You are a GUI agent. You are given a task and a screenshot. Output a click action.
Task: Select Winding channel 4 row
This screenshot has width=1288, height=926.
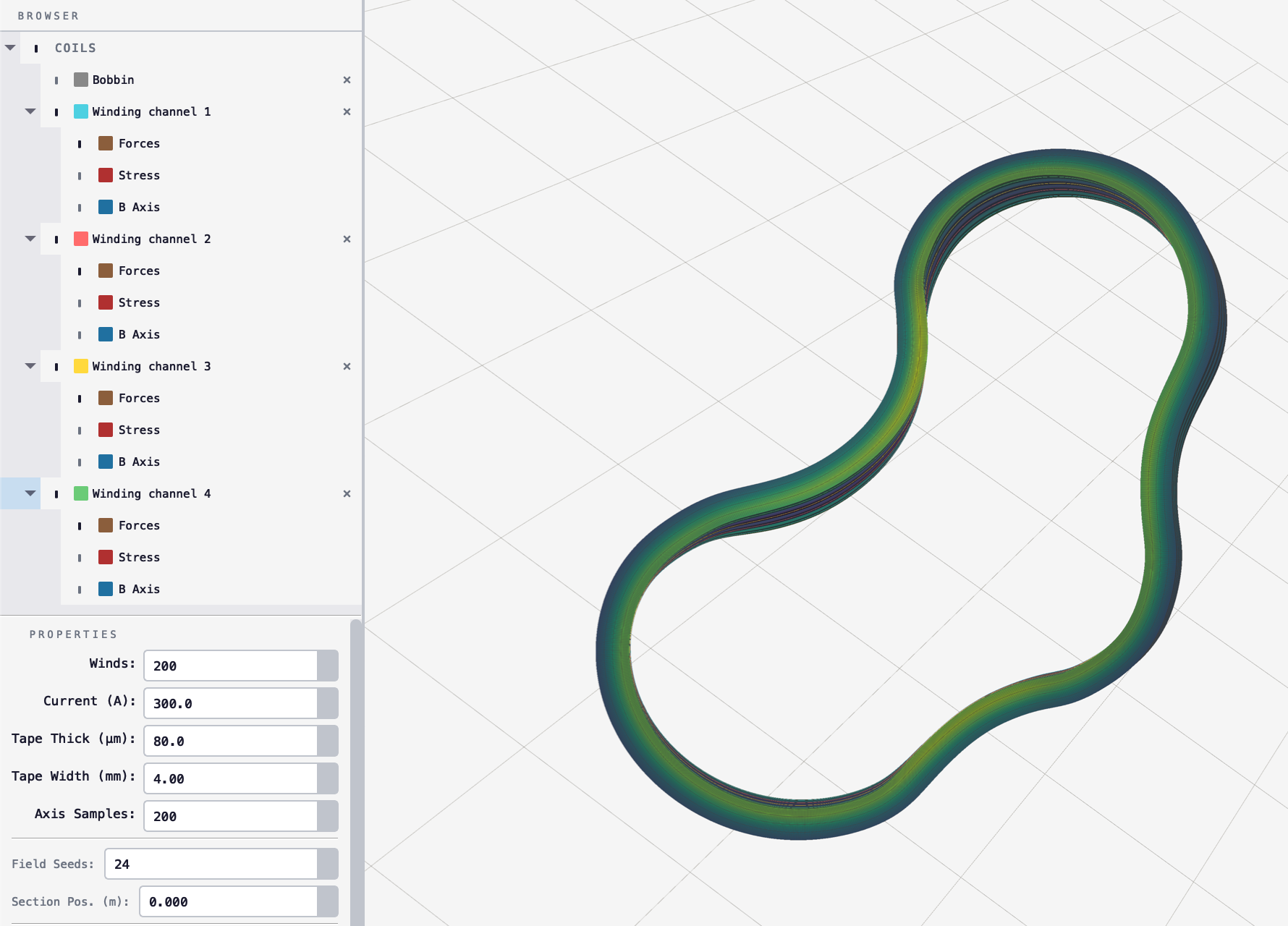[x=200, y=493]
